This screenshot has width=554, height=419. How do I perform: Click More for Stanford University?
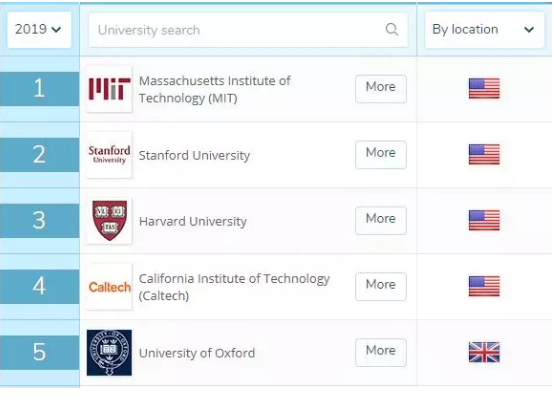[381, 155]
